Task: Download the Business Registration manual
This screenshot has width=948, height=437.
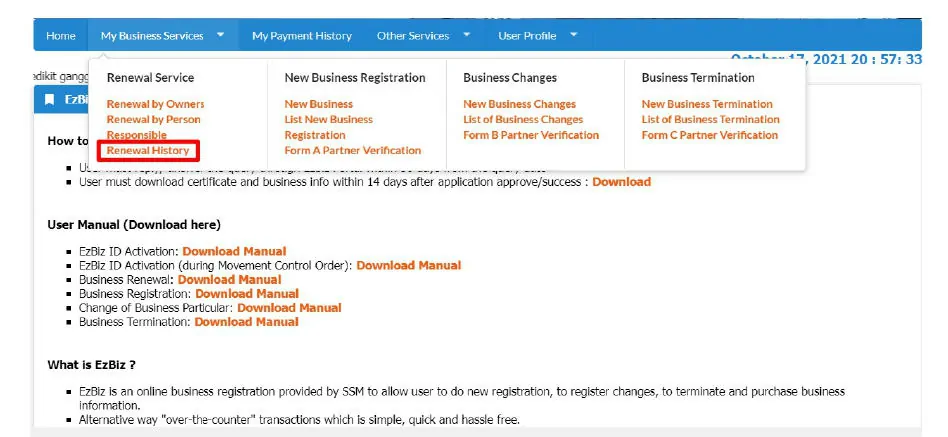Action: 247,293
